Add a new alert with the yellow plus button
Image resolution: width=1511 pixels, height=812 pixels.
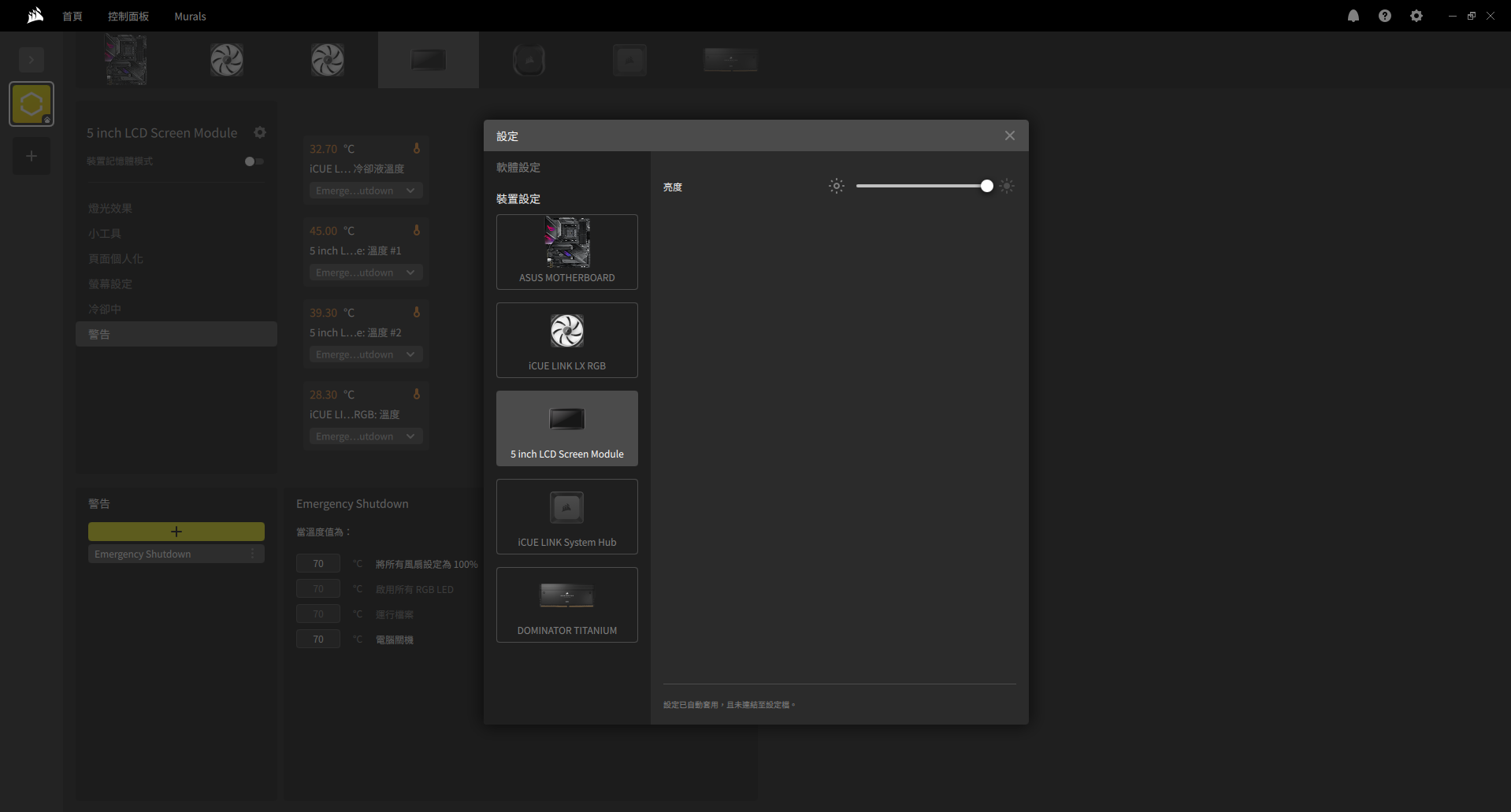[176, 532]
